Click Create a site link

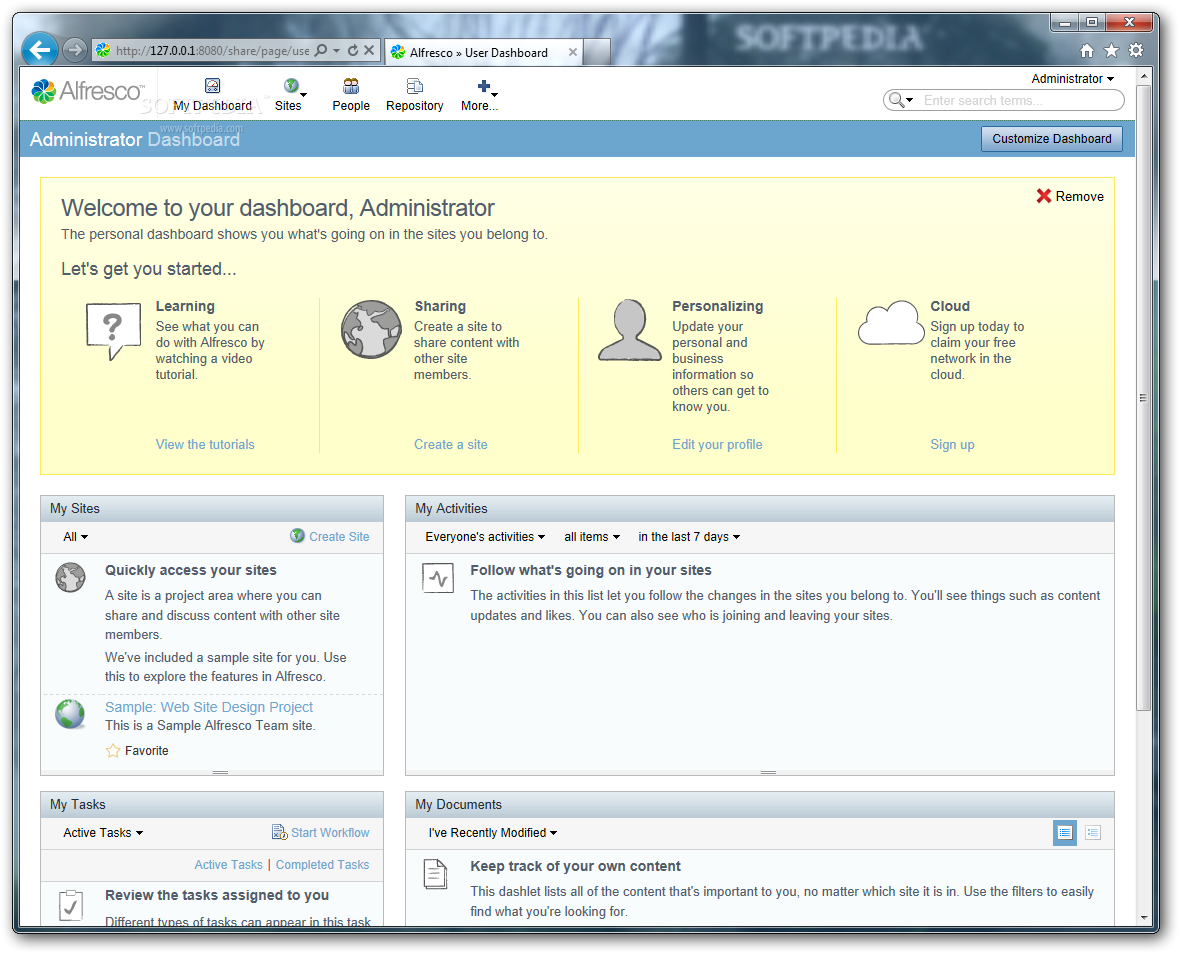coord(451,445)
